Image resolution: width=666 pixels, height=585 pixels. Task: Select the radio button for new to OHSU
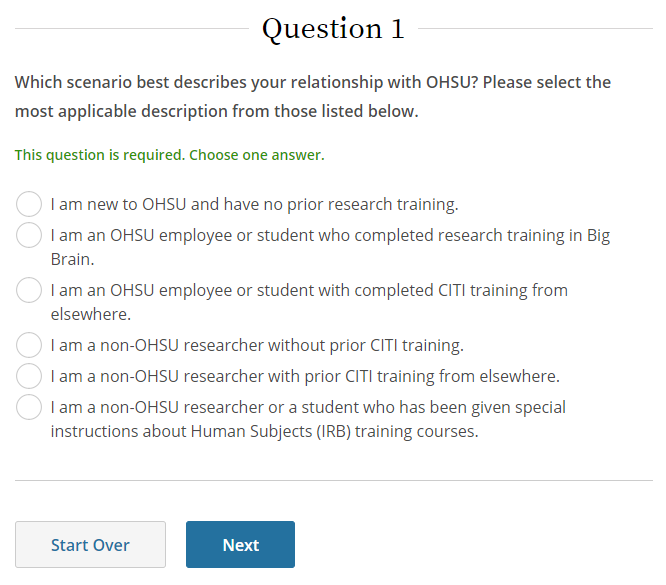point(29,205)
